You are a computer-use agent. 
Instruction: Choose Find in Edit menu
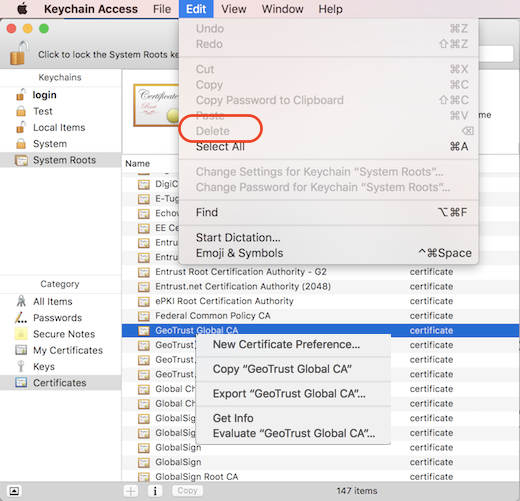tap(329, 212)
